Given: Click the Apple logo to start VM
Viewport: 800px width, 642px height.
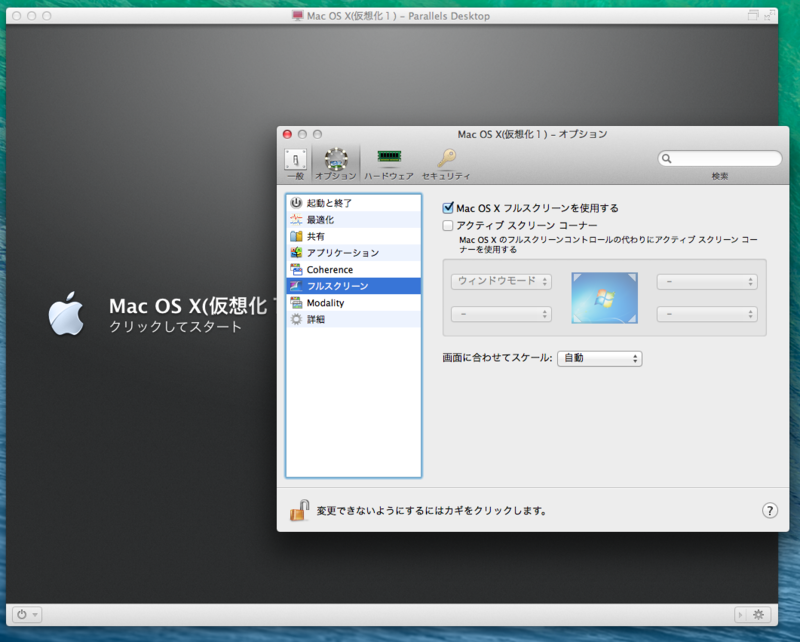Looking at the screenshot, I should point(66,314).
